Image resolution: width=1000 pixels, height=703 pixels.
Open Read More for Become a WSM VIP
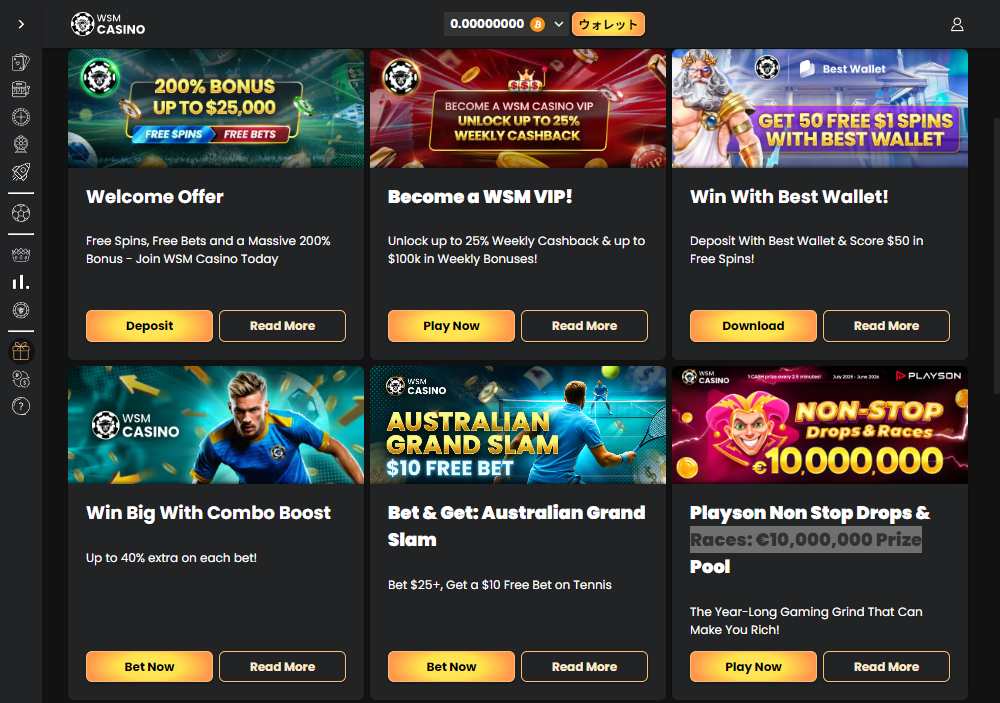click(584, 326)
